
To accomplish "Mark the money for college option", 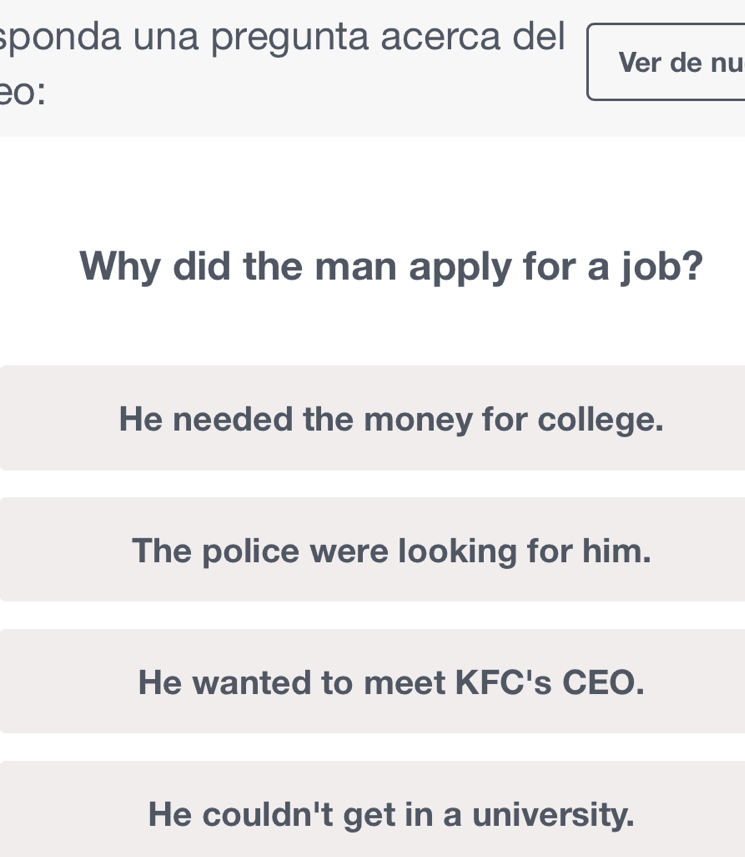I will pos(390,418).
